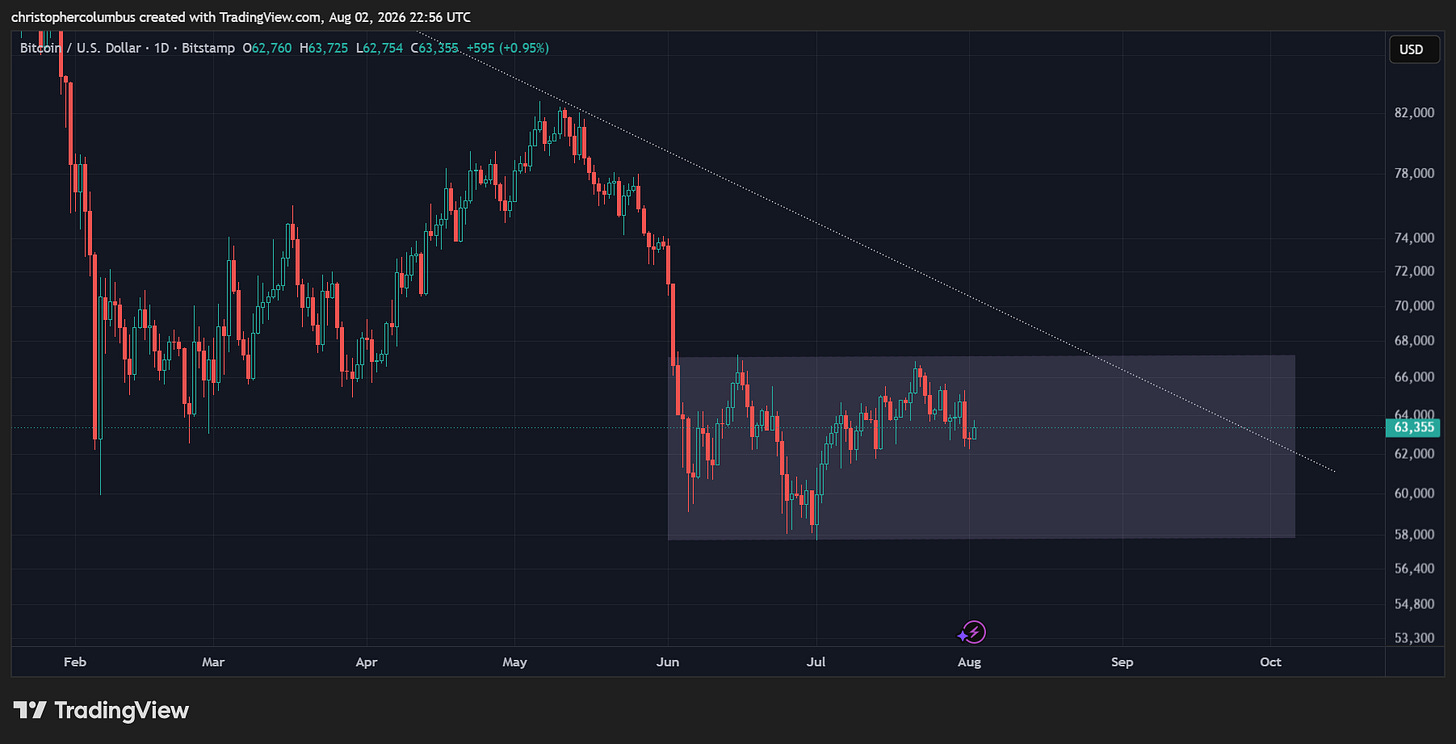Screen dimensions: 1456x744
Task: Click the 68,000 price axis label
Action: click(x=1415, y=341)
